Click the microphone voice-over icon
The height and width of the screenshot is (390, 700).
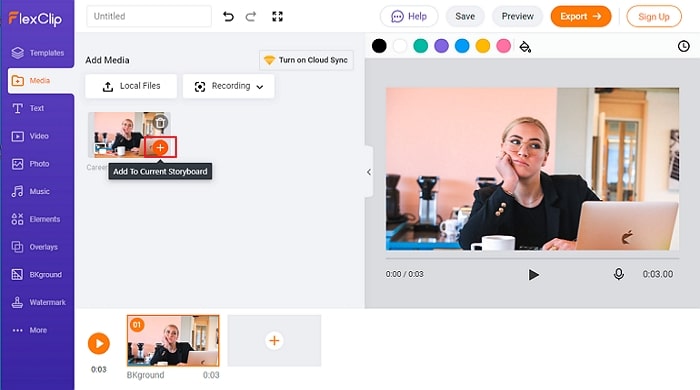point(619,274)
